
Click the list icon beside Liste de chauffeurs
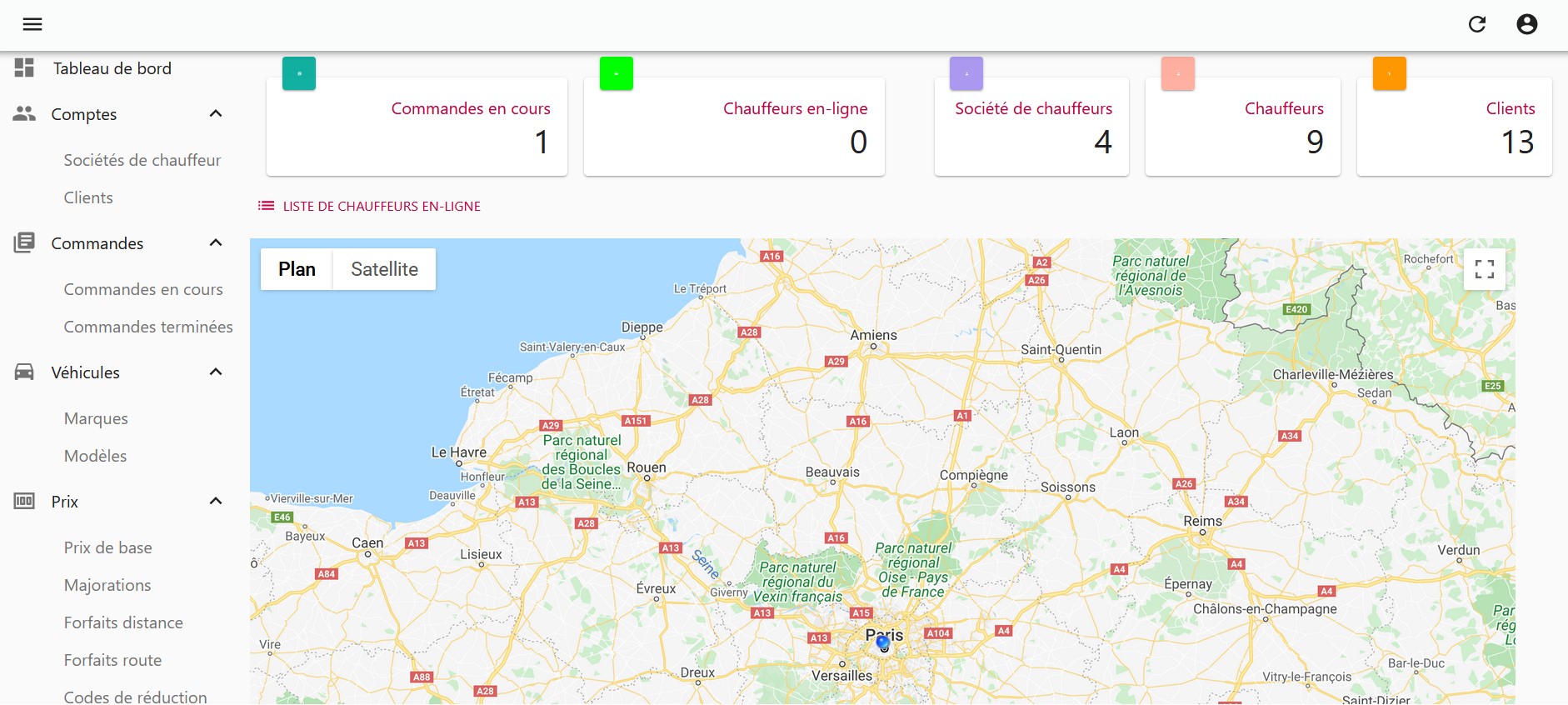[x=266, y=205]
